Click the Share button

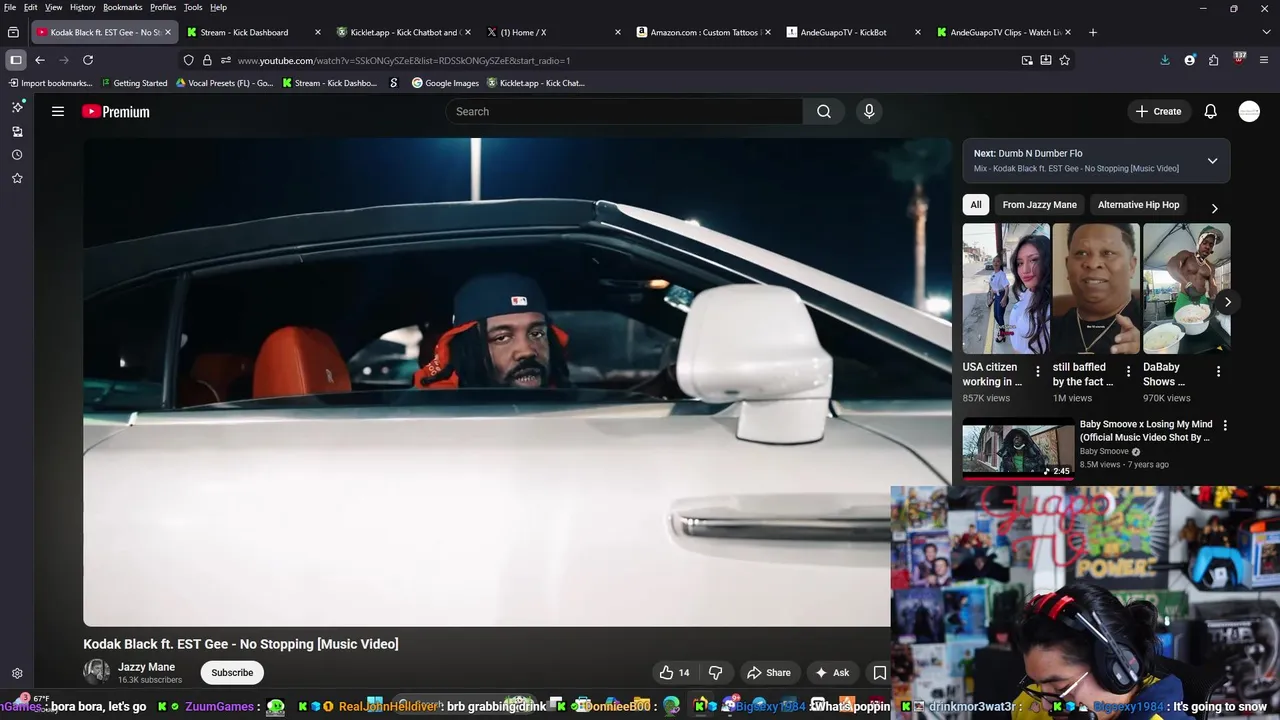click(x=769, y=673)
